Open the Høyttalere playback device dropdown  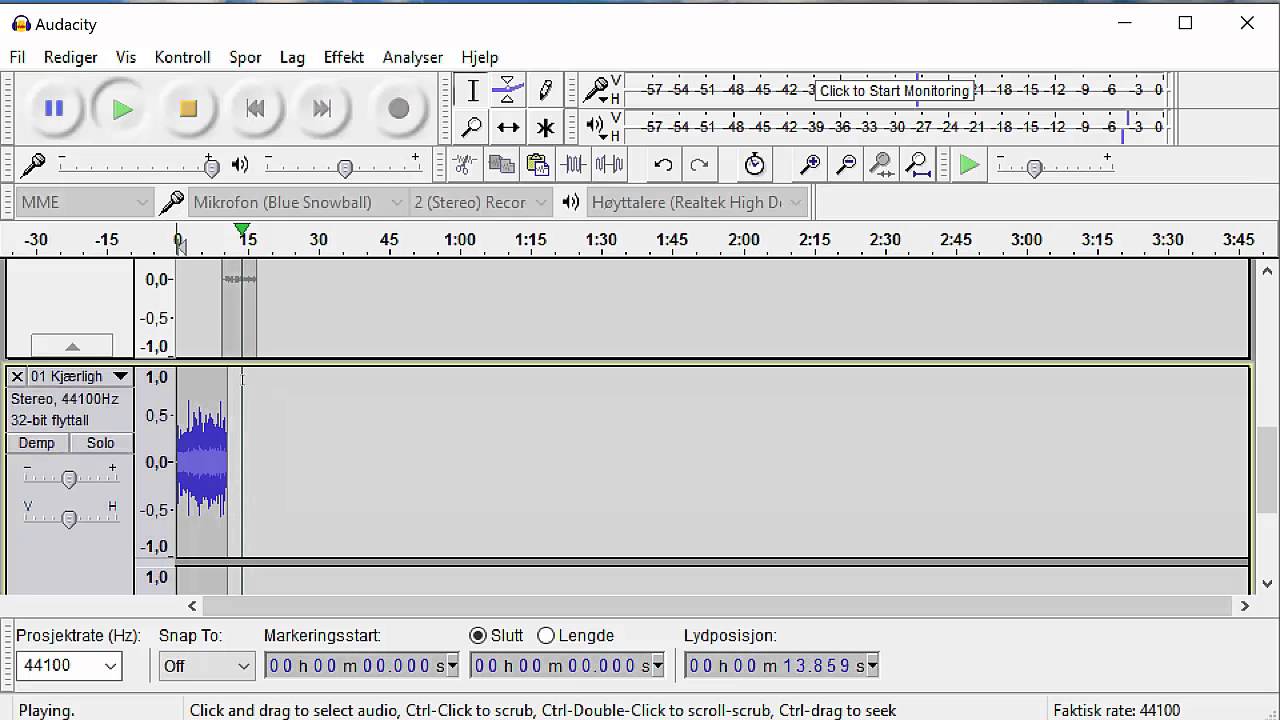pyautogui.click(x=696, y=202)
